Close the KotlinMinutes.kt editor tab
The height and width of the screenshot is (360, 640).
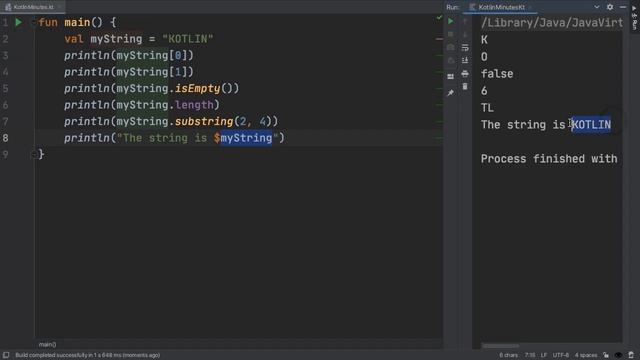[x=60, y=7]
